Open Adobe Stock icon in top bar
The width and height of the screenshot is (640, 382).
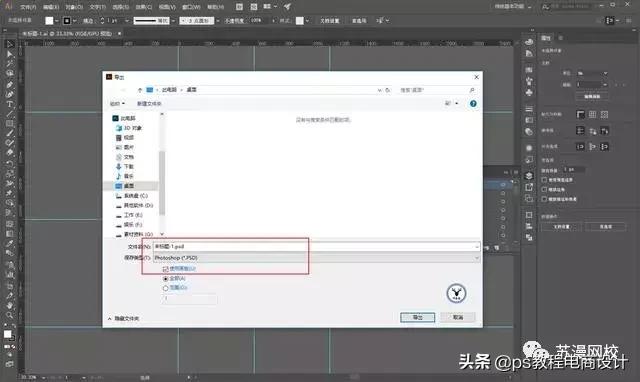(x=254, y=7)
